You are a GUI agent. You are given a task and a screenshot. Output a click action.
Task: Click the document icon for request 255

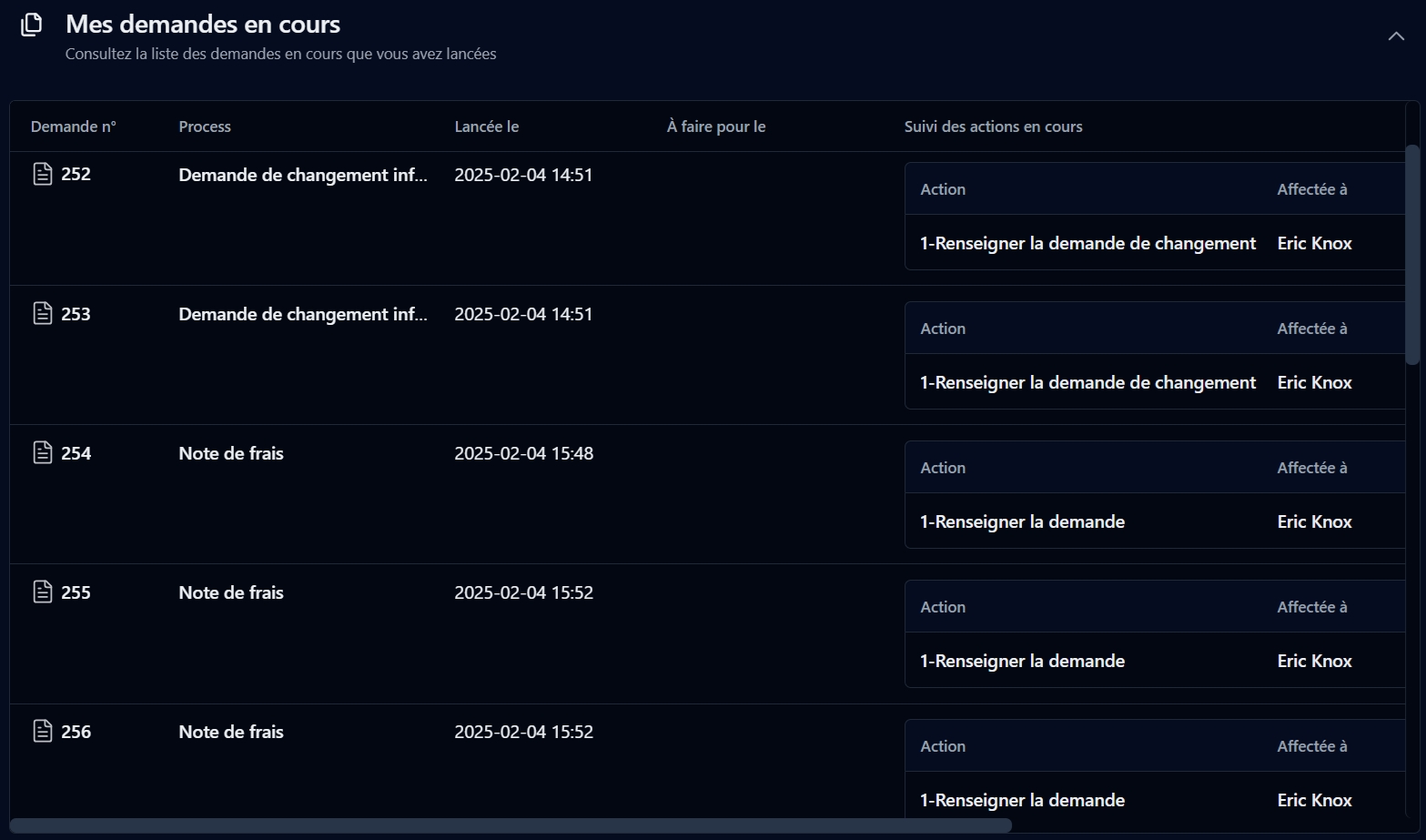[43, 592]
